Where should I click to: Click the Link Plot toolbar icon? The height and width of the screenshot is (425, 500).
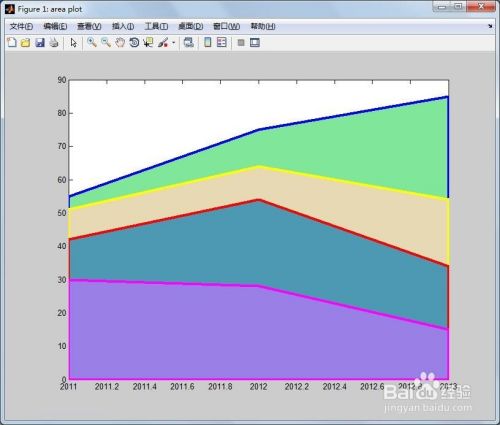[189, 42]
